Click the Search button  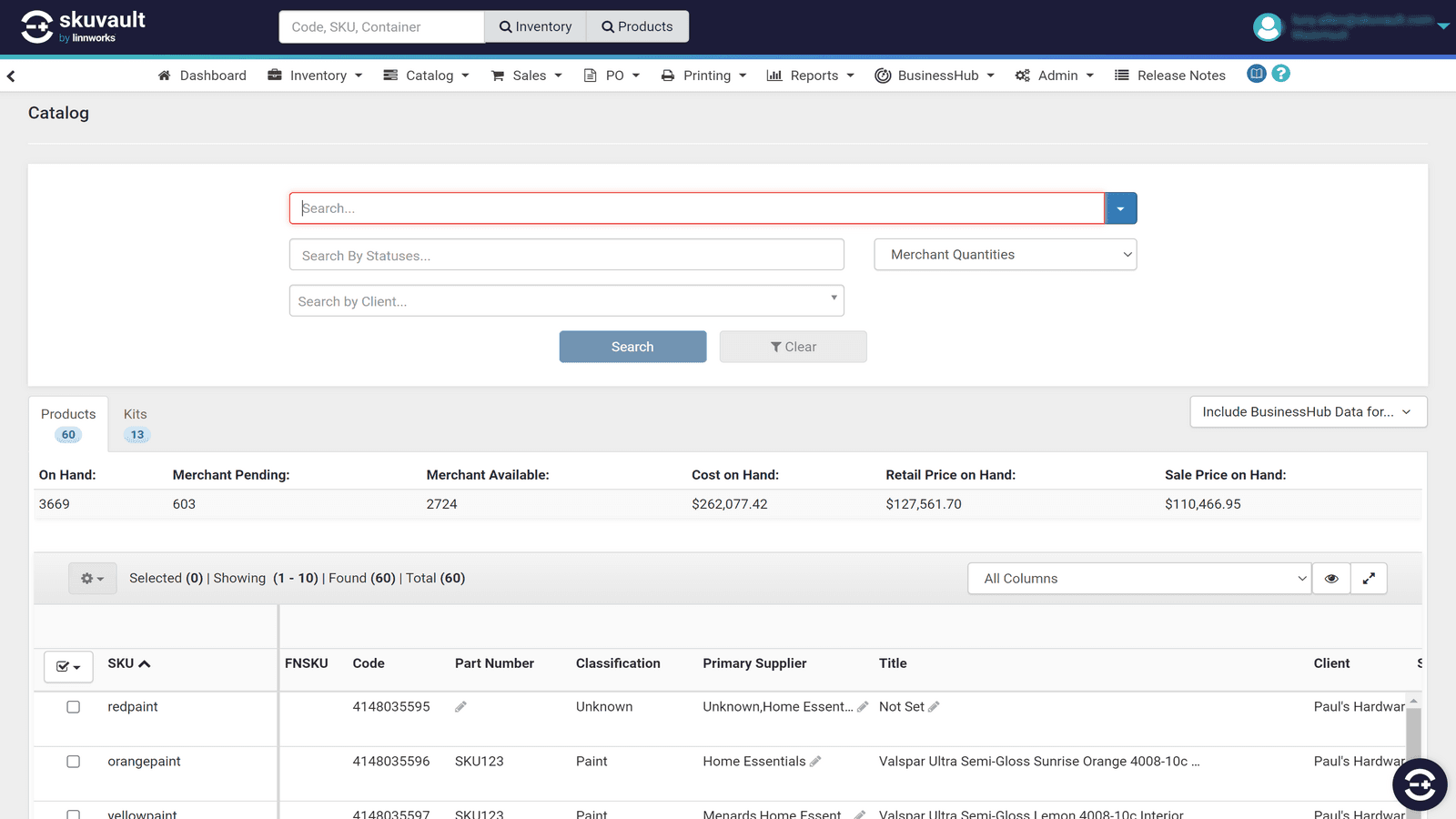pos(632,346)
